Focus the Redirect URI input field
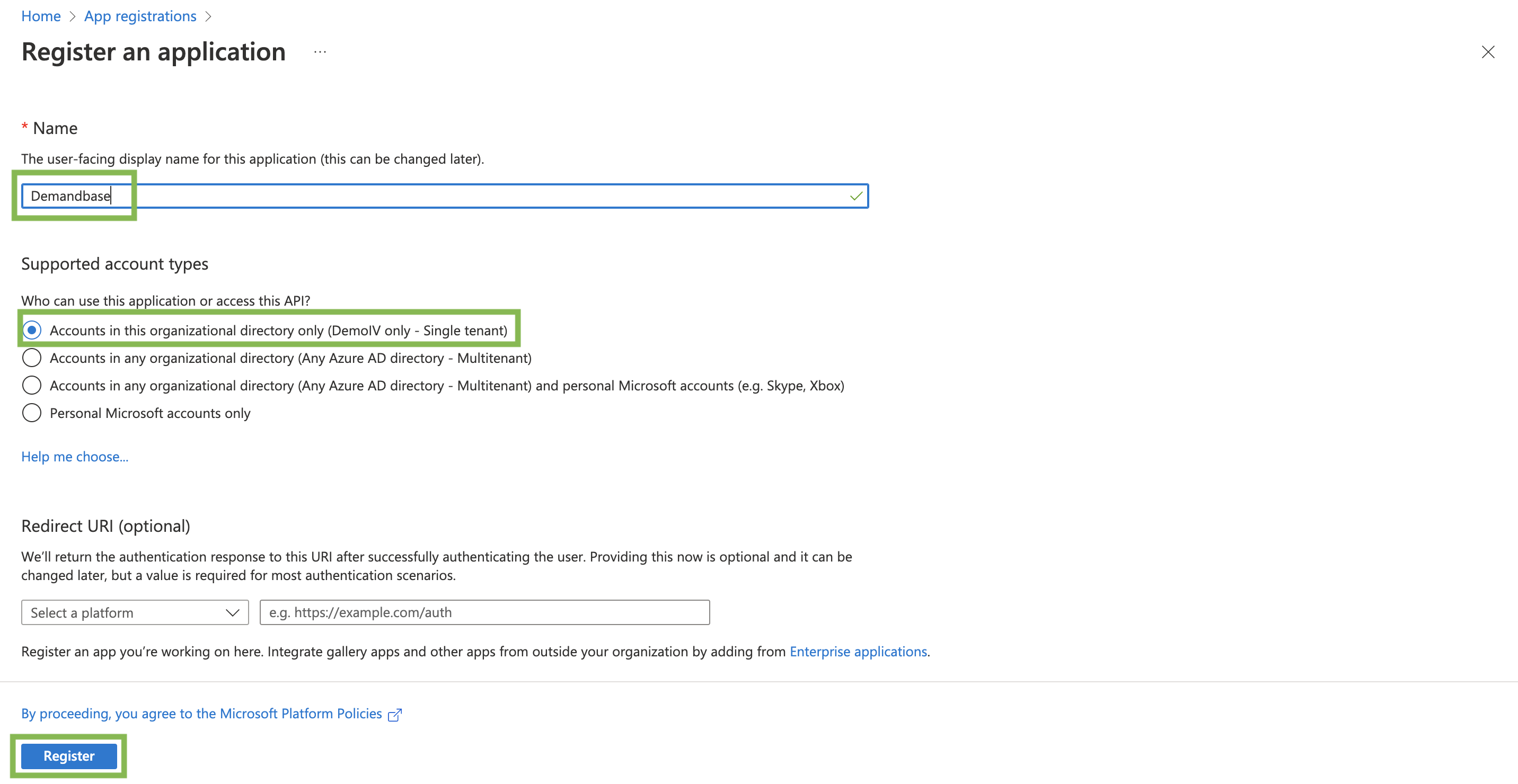 pyautogui.click(x=484, y=612)
